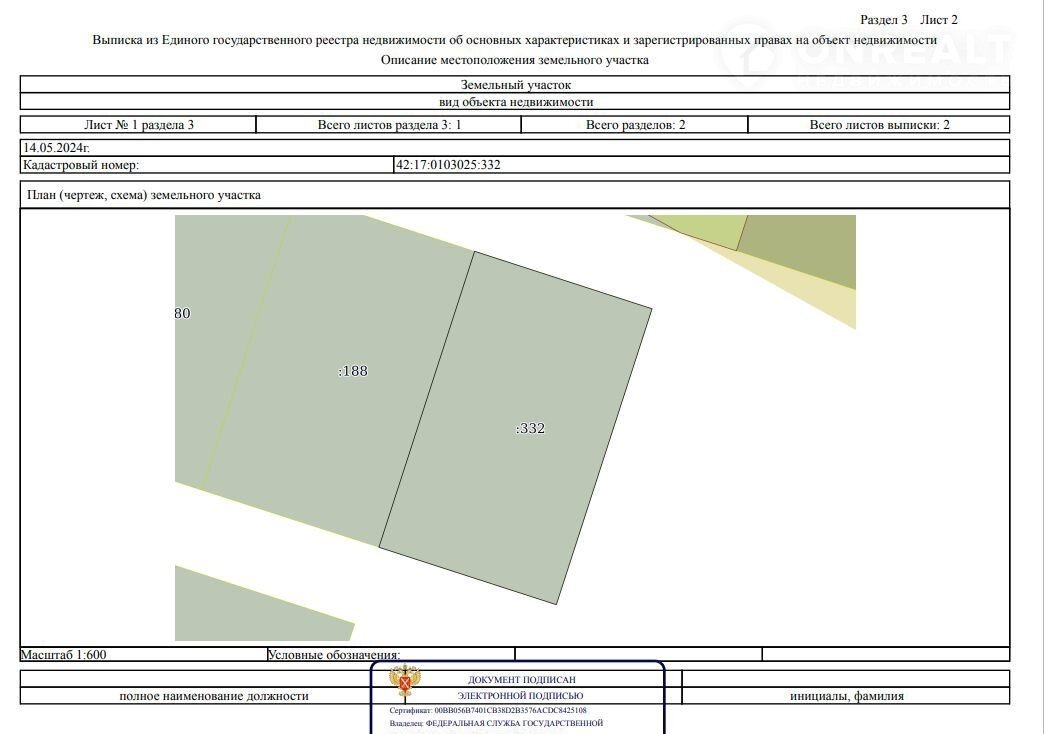Click the Лист № 1 раздела 3 cell

click(x=139, y=125)
